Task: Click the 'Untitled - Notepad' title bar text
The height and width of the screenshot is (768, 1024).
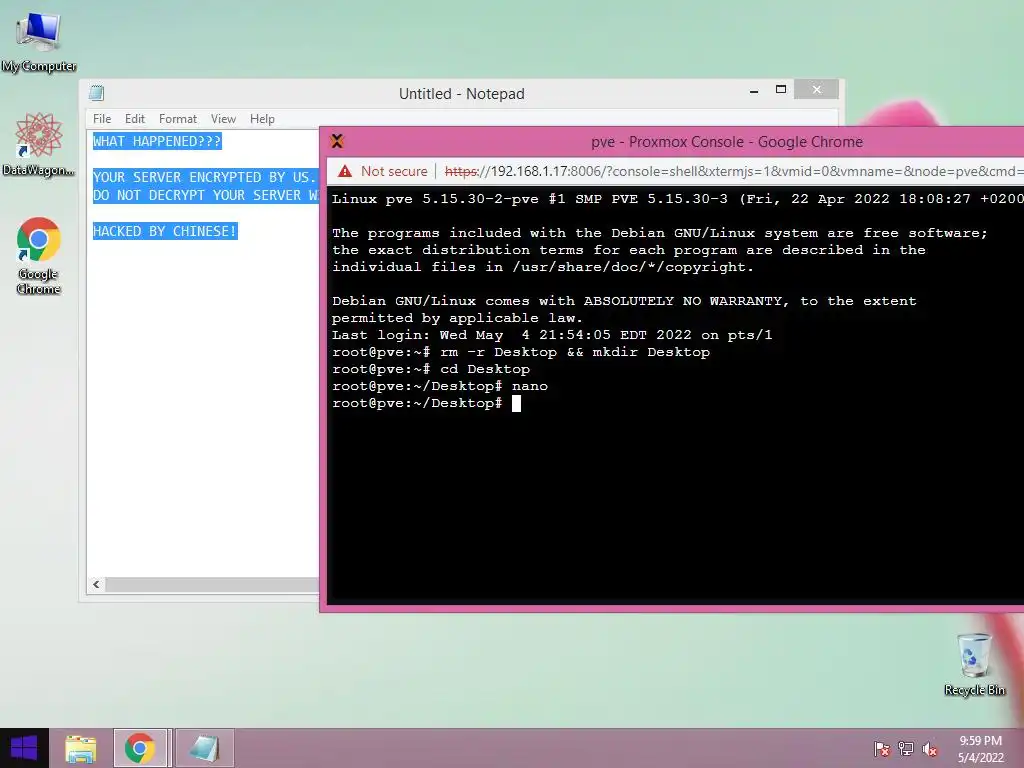Action: tap(462, 93)
